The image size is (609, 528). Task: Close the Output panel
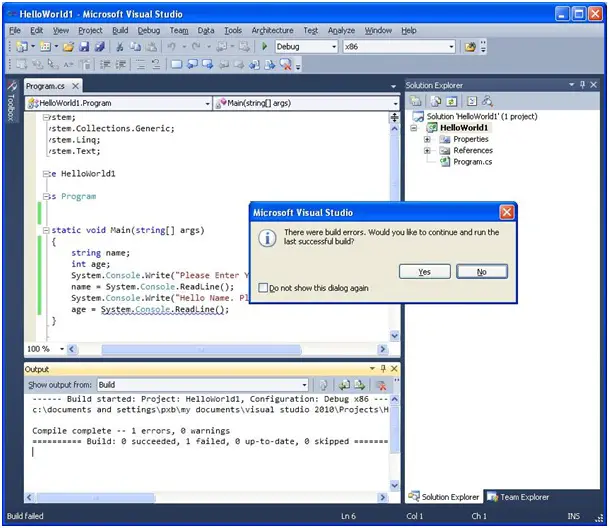point(394,368)
